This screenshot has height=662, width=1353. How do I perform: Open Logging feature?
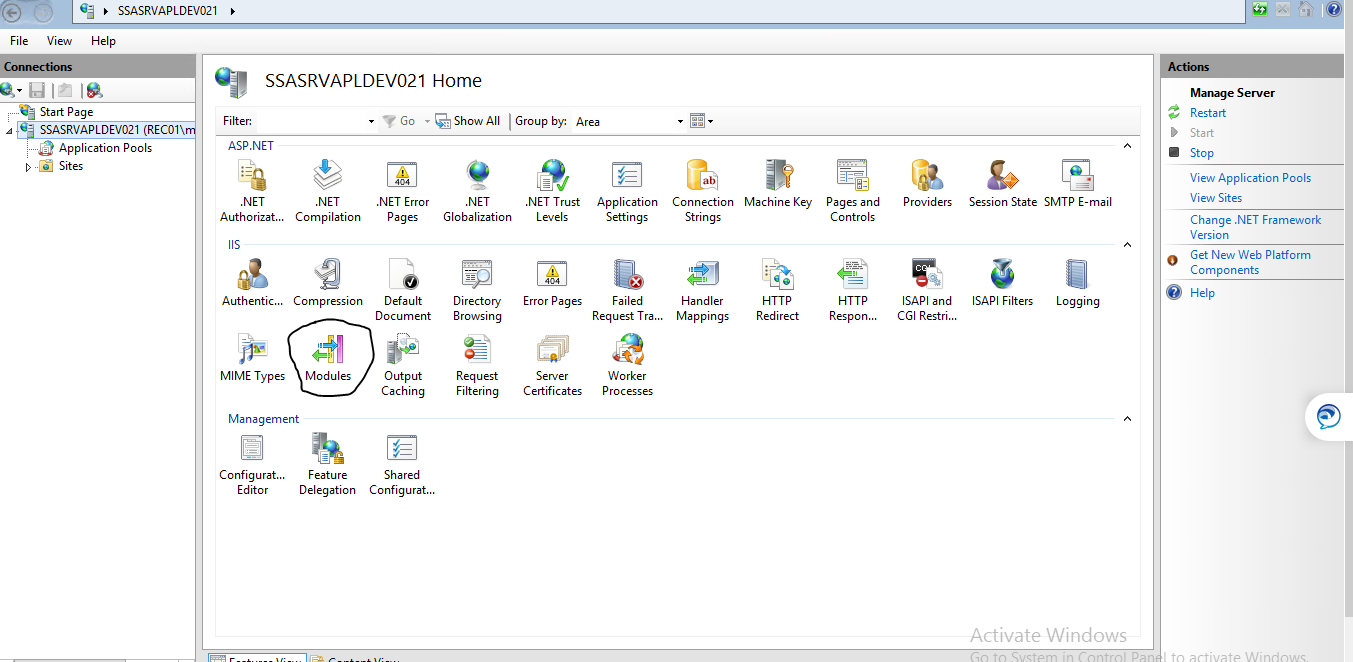(x=1078, y=283)
